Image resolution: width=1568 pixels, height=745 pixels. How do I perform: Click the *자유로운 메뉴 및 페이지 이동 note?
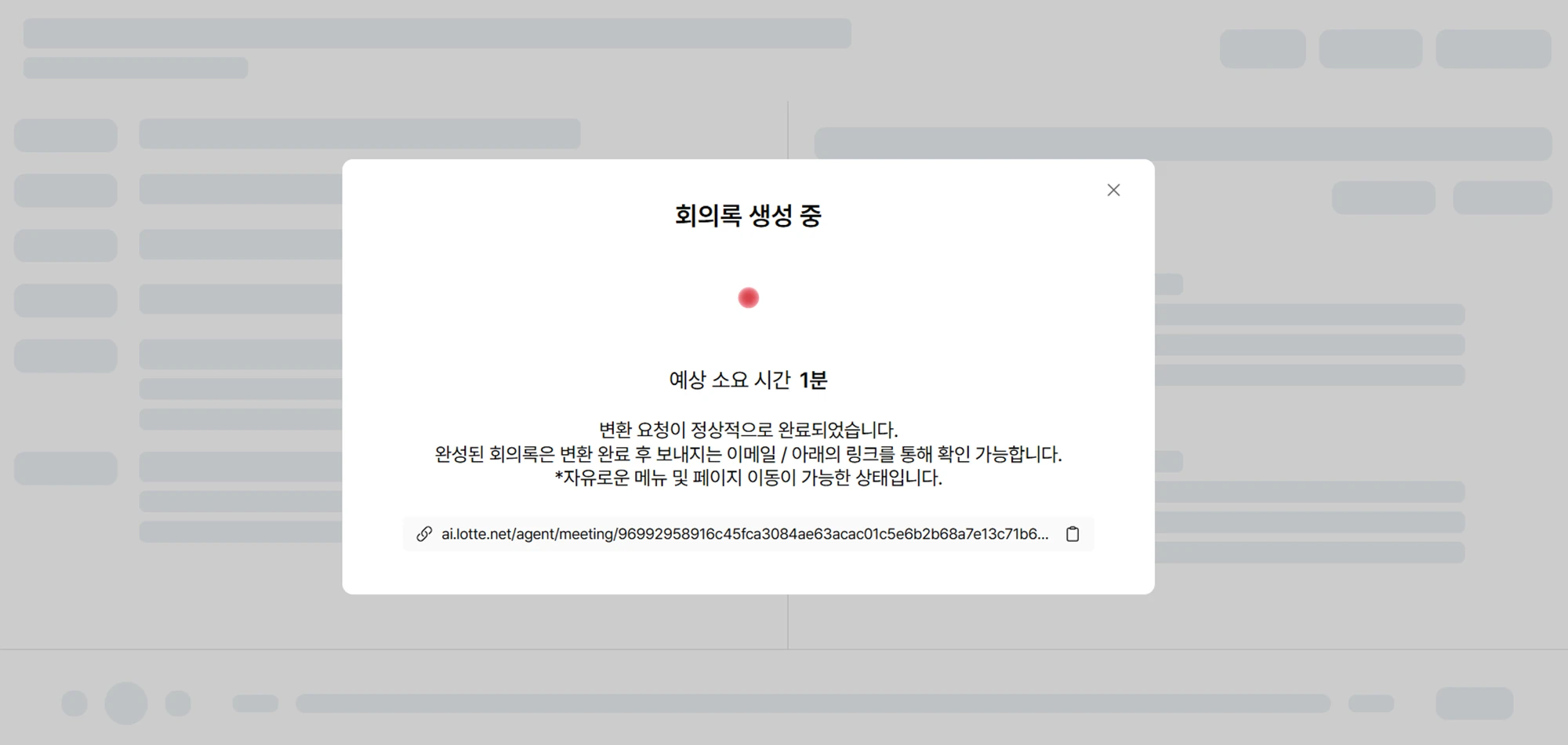(x=748, y=478)
